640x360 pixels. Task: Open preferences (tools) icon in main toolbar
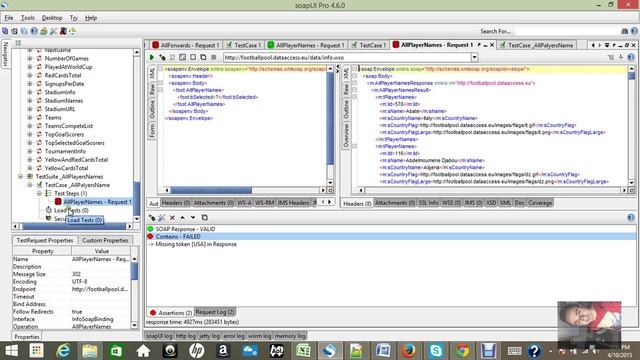pyautogui.click(x=53, y=31)
